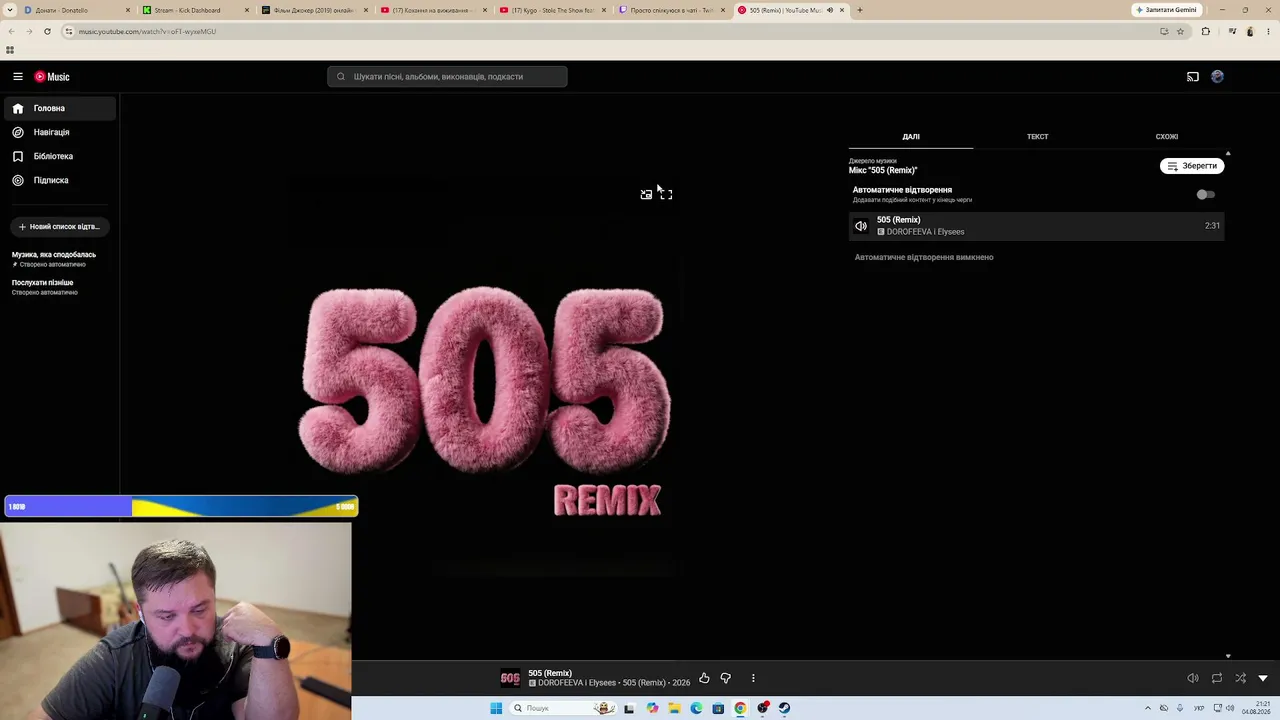This screenshot has width=1280, height=720.
Task: Click the yellow-blue donation goal progress bar
Action: (x=181, y=507)
